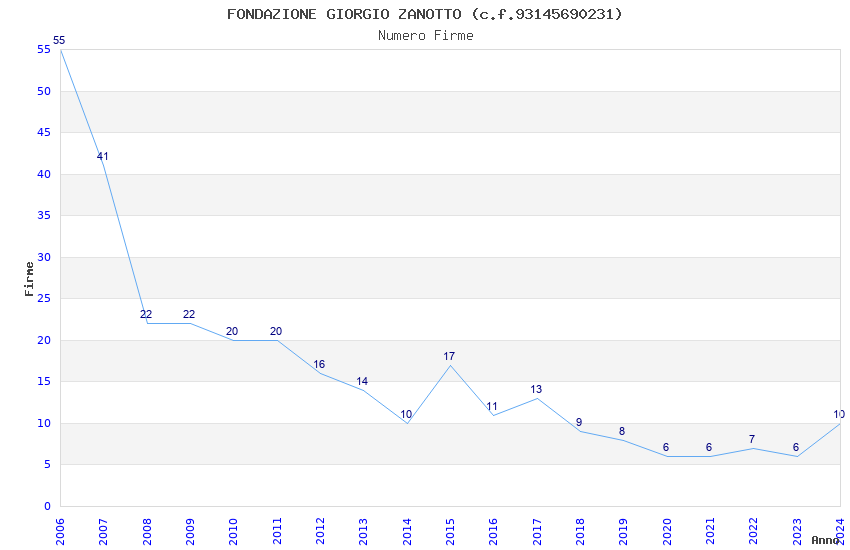Screen dimensions: 850x550
Task: Click the data label 20 above 2011
Action: (276, 331)
